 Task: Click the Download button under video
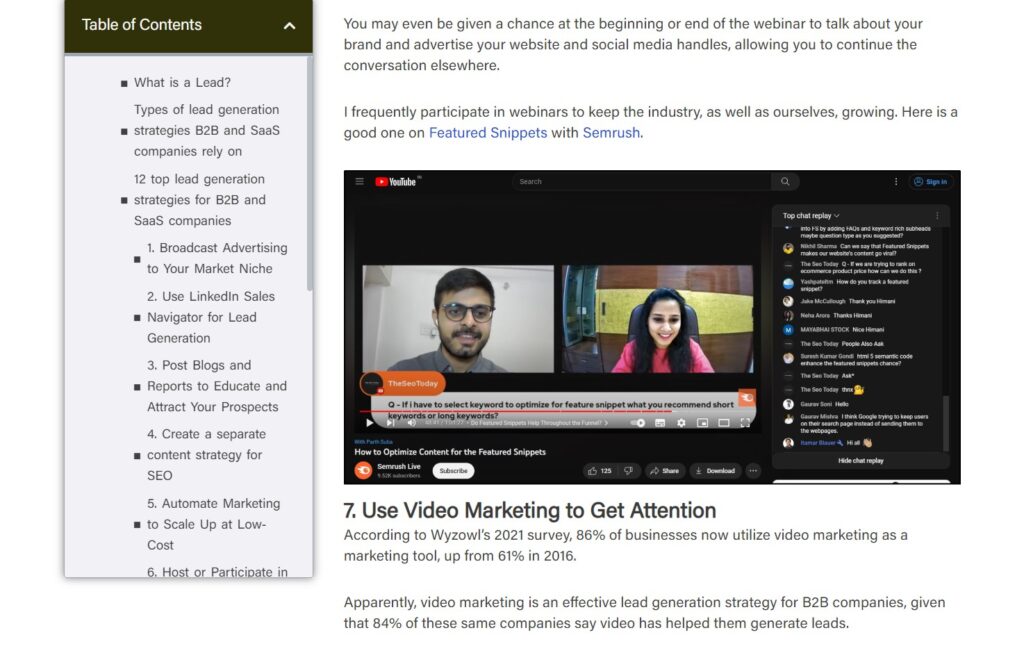[x=714, y=470]
